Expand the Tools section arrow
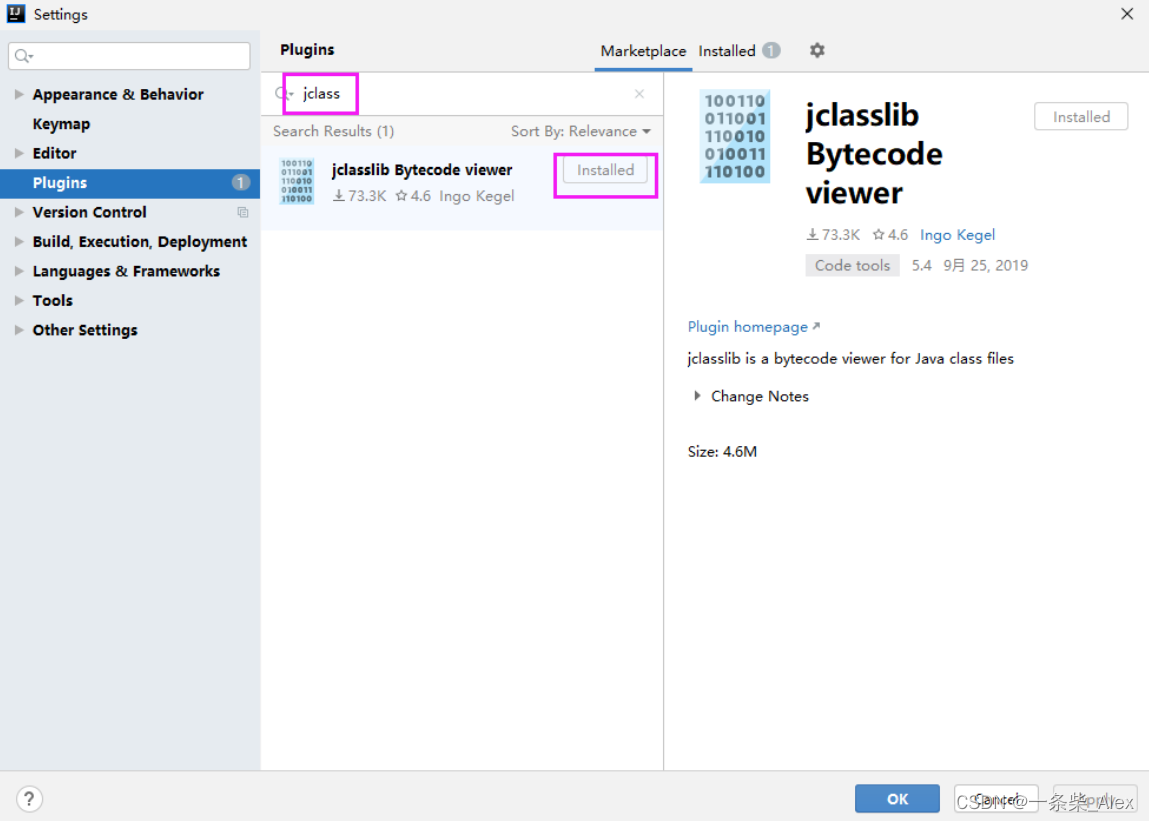 (19, 300)
